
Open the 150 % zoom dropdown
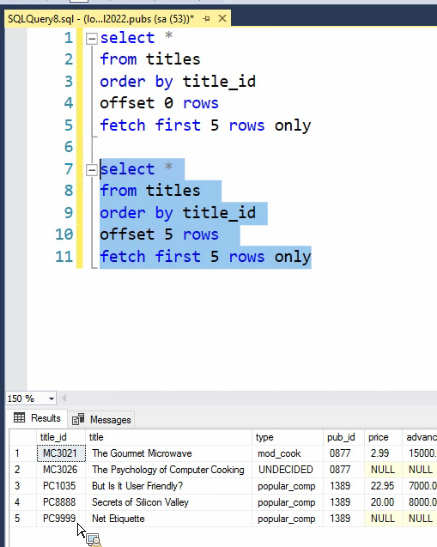(x=51, y=398)
